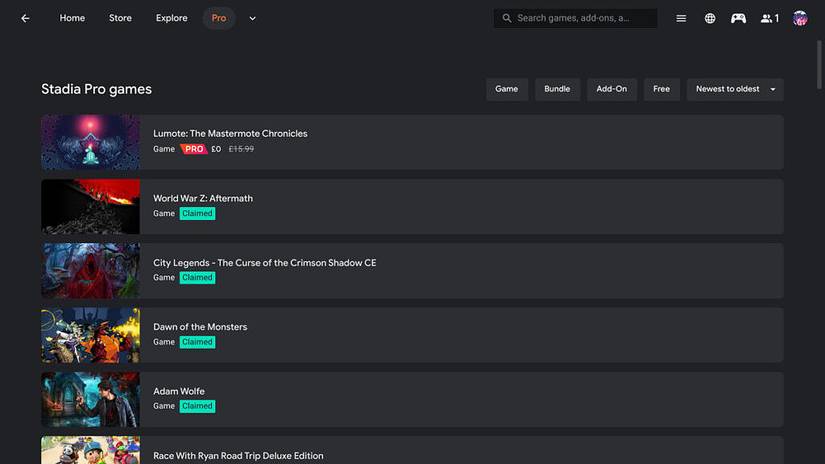Click the magnifier search icon
The height and width of the screenshot is (464, 825).
(x=507, y=18)
